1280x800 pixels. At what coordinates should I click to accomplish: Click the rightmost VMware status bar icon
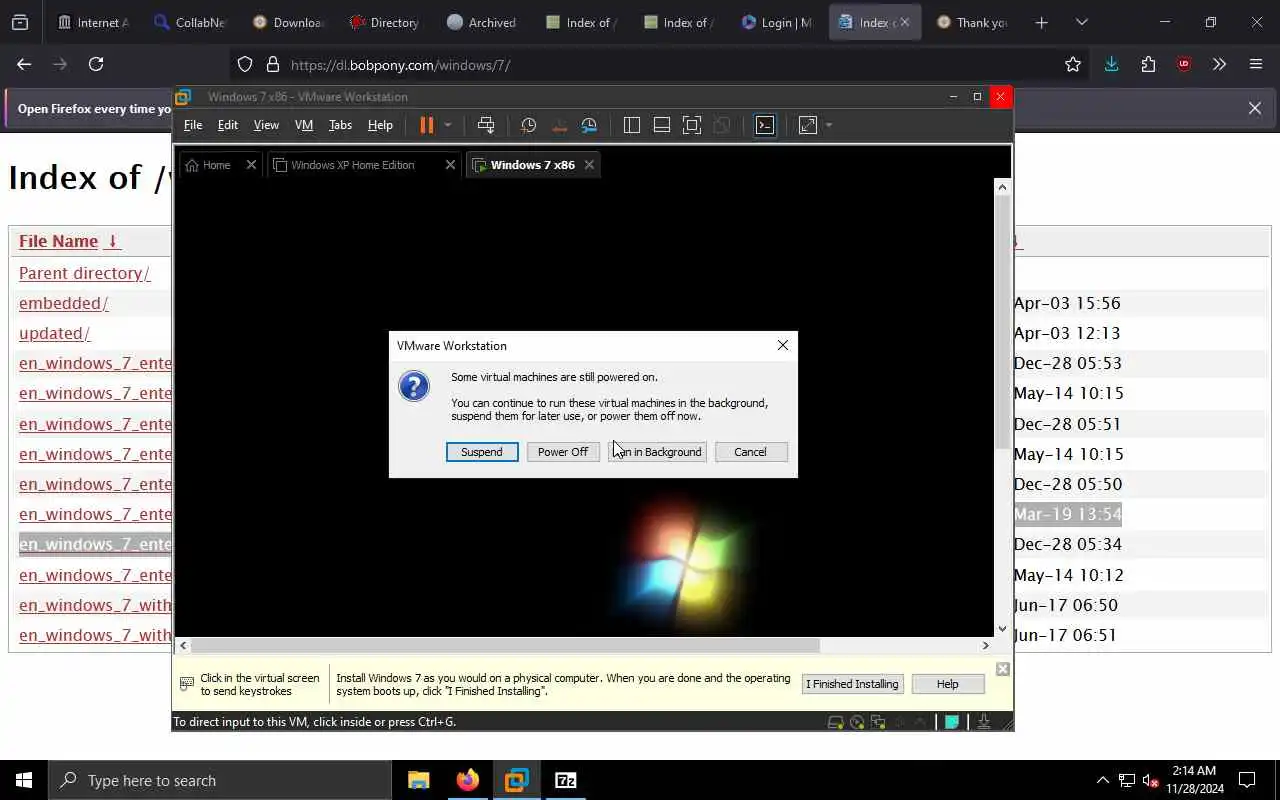tap(984, 722)
